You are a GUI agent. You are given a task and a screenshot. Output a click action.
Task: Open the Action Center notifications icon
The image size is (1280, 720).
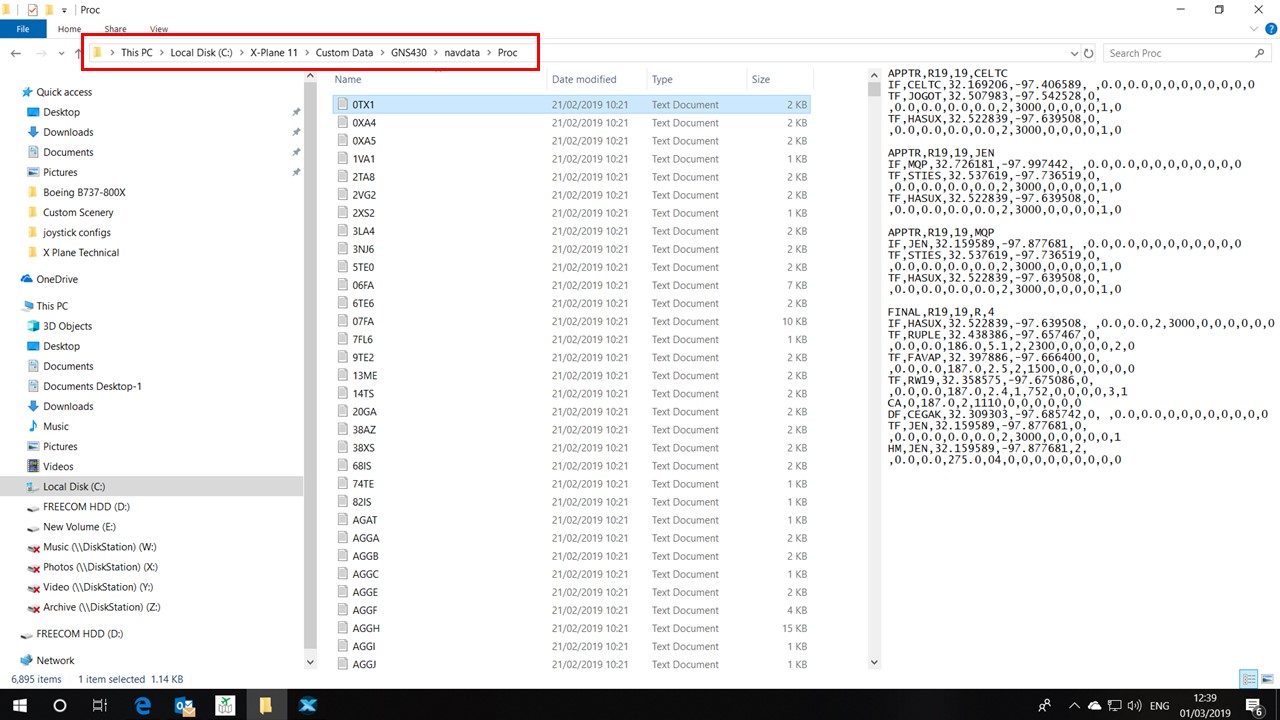pyautogui.click(x=1253, y=705)
